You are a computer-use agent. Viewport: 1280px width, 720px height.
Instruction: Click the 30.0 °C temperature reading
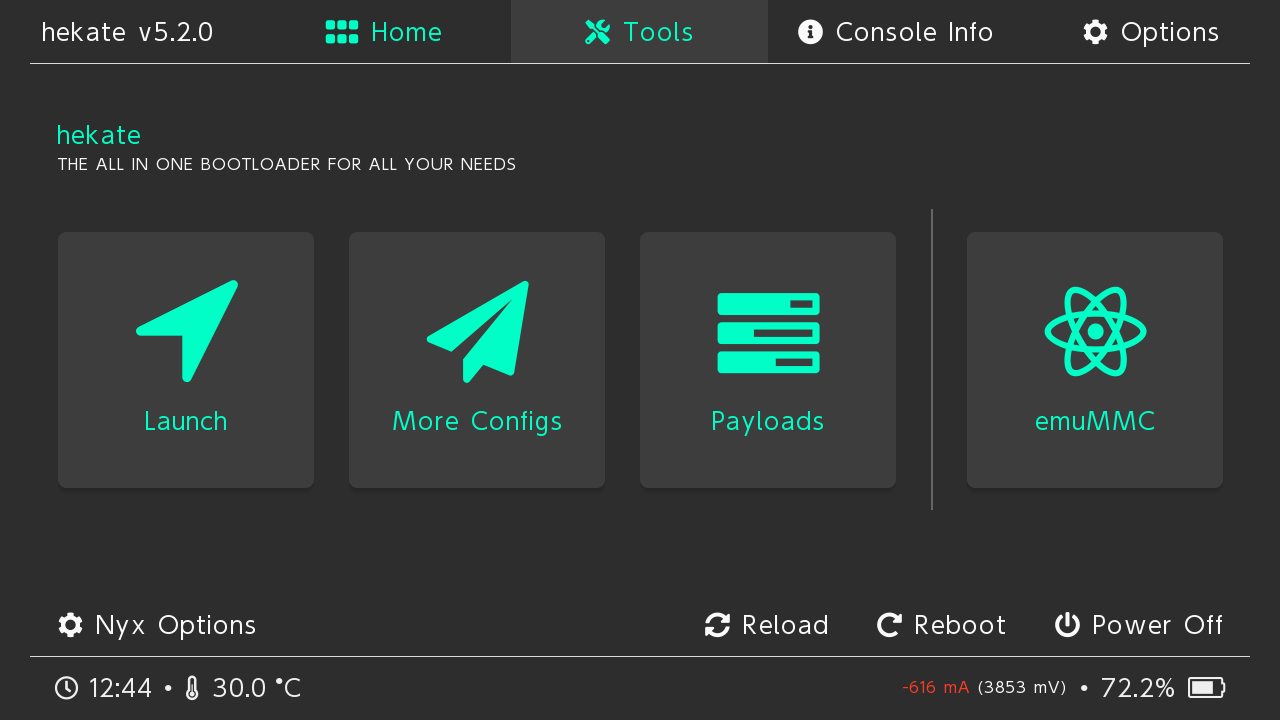[256, 688]
